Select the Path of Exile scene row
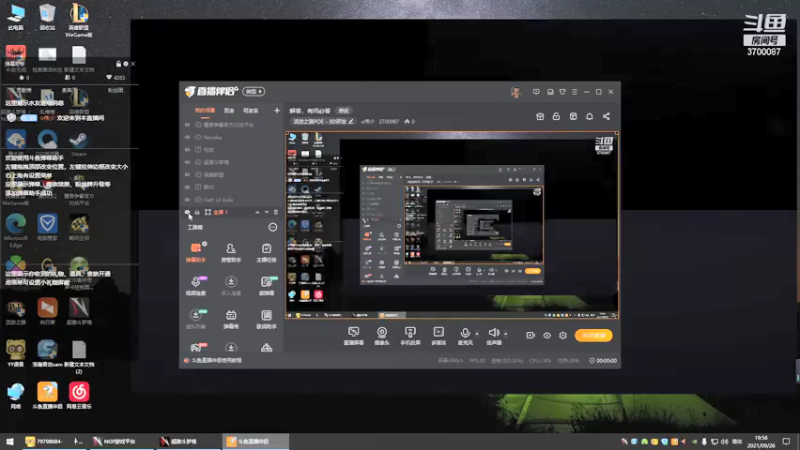This screenshot has width=800, height=450. pos(232,199)
